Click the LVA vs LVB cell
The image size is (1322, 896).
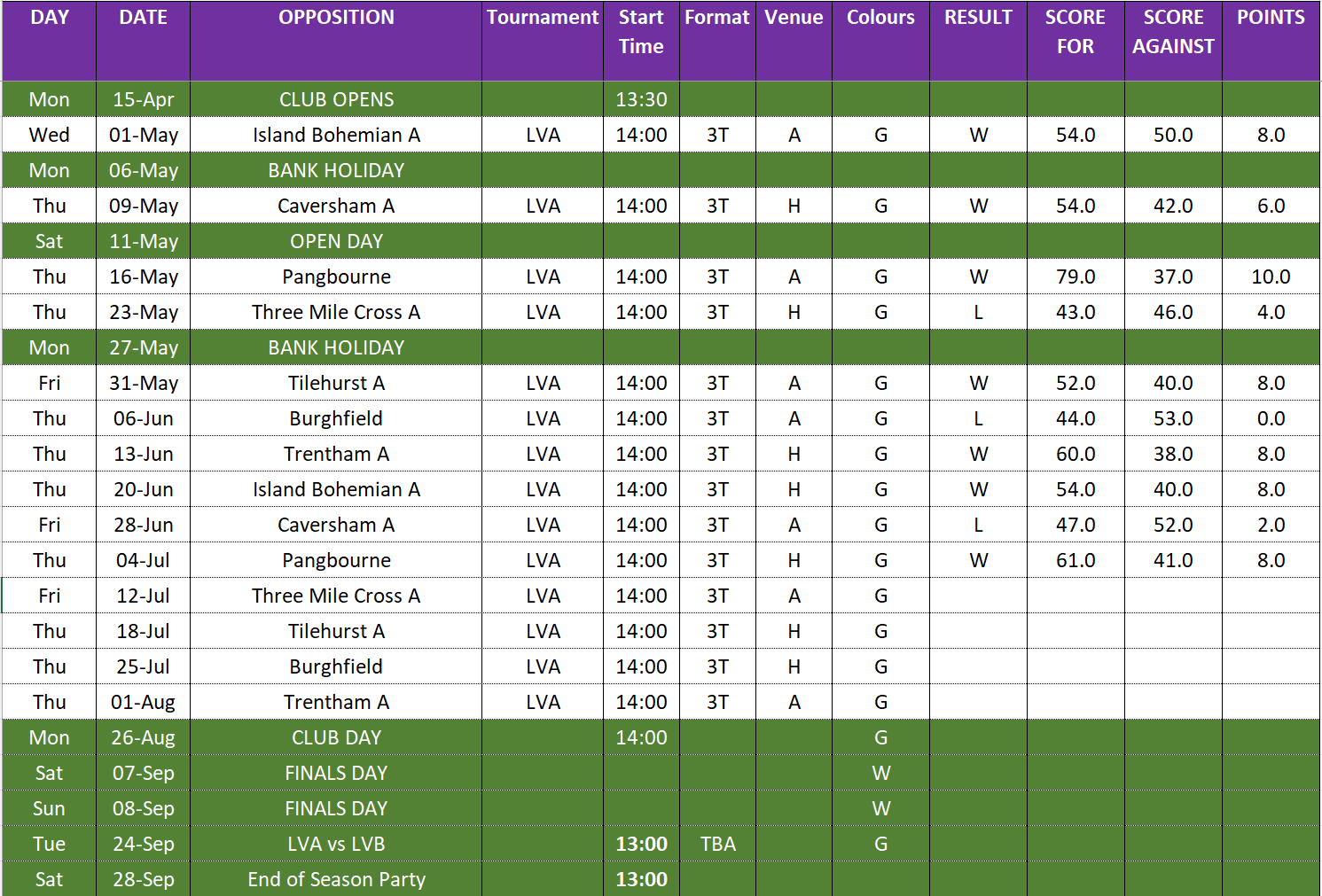336,844
